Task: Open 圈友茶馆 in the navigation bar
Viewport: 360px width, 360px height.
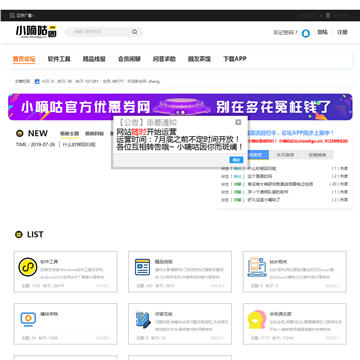Action: [x=199, y=59]
